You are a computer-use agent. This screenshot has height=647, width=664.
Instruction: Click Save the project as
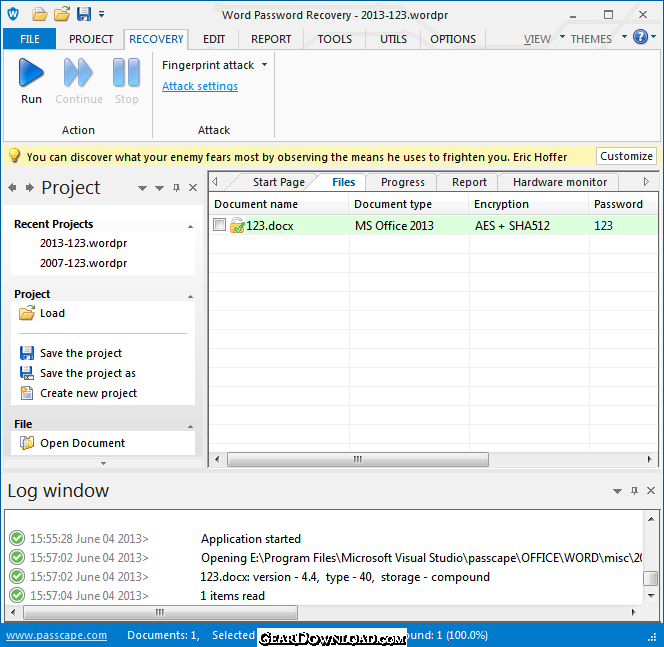pos(88,373)
